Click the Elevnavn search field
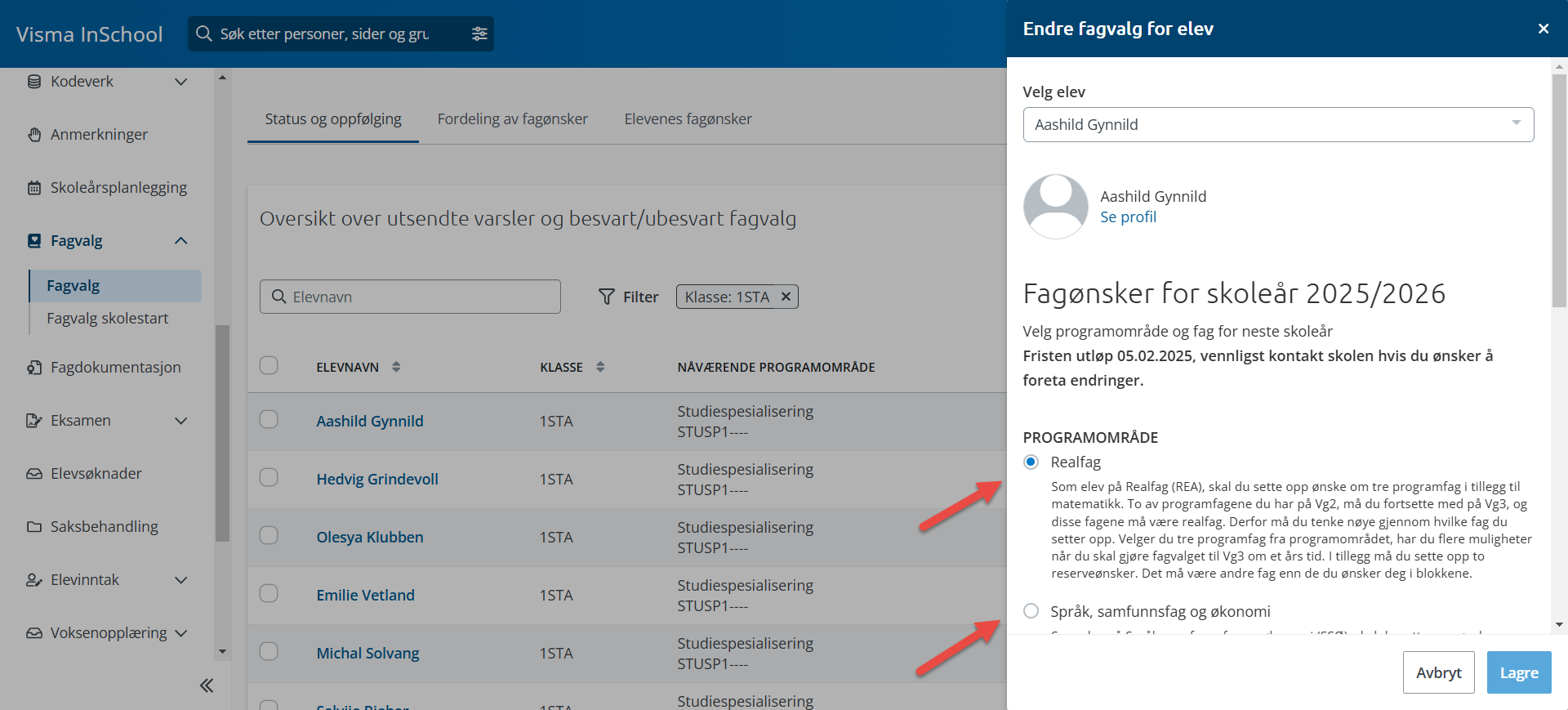Viewport: 1568px width, 710px height. pos(410,297)
